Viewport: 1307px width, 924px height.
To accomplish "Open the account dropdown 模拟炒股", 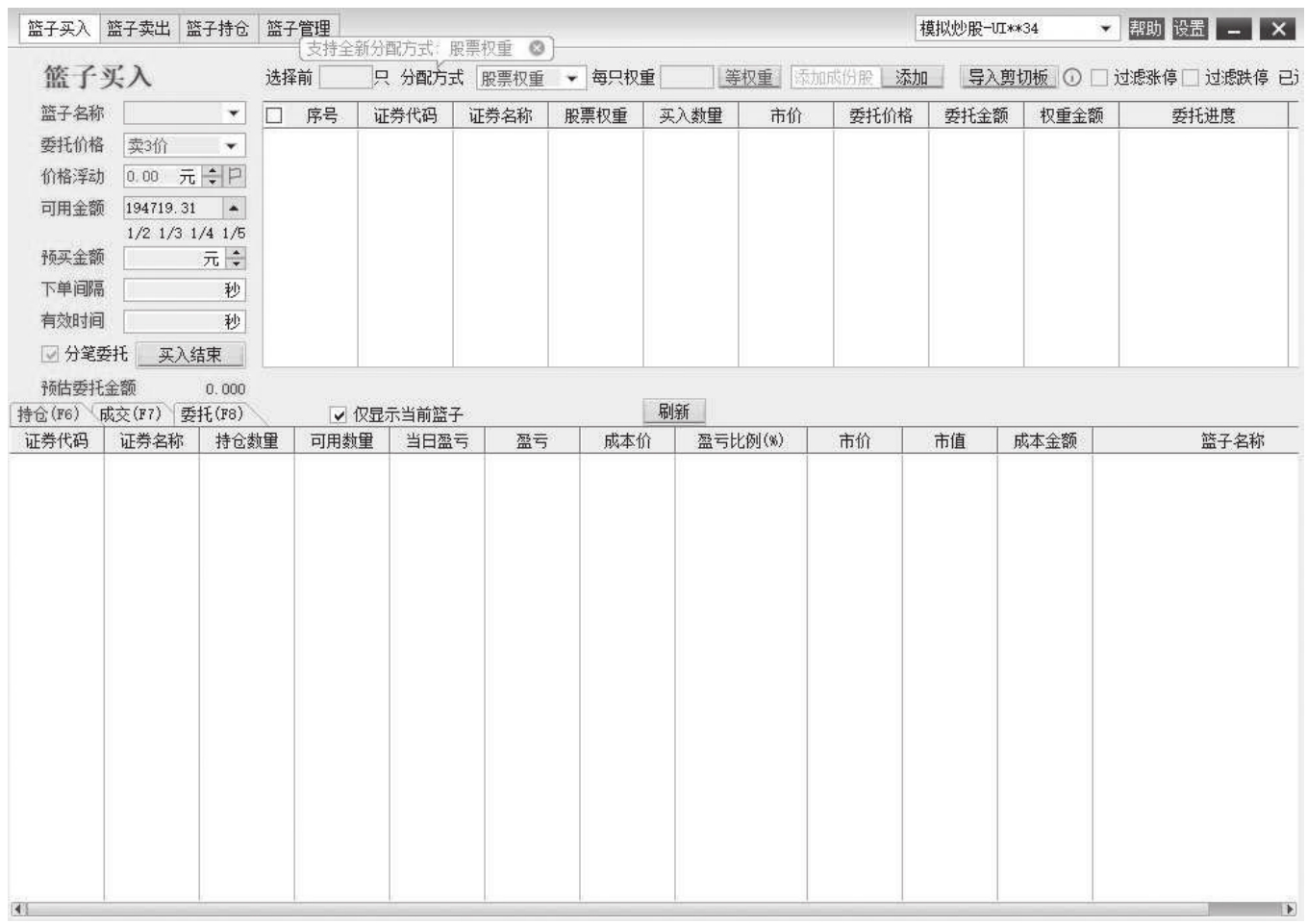I will pyautogui.click(x=1106, y=28).
